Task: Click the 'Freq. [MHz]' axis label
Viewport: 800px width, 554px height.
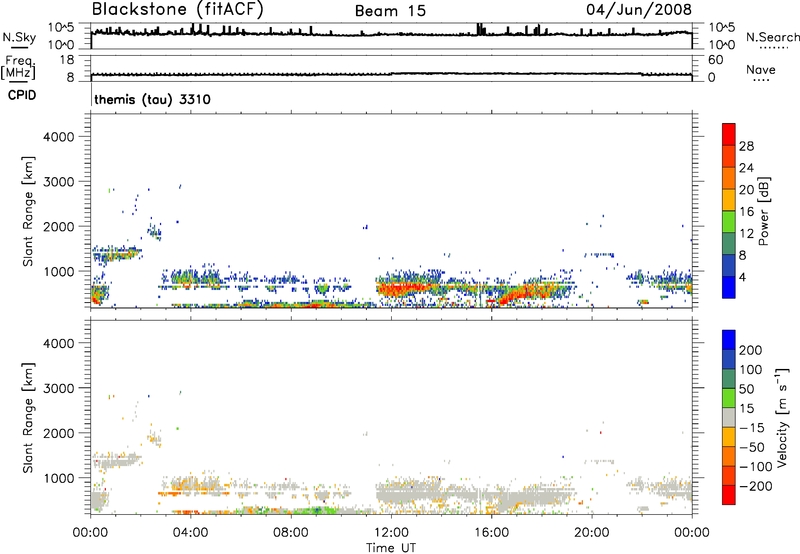Action: [19, 67]
